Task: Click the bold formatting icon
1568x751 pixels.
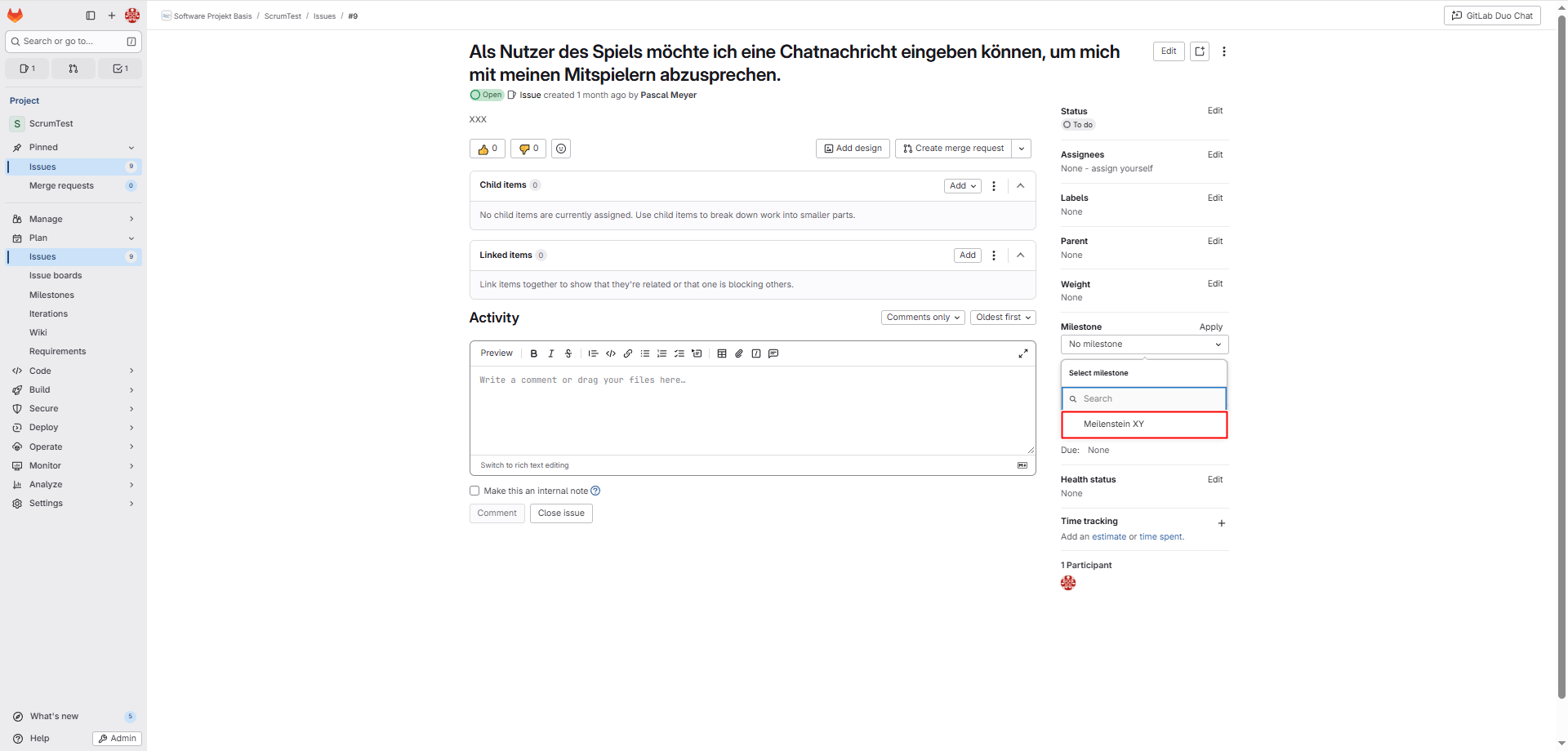Action: [x=533, y=353]
